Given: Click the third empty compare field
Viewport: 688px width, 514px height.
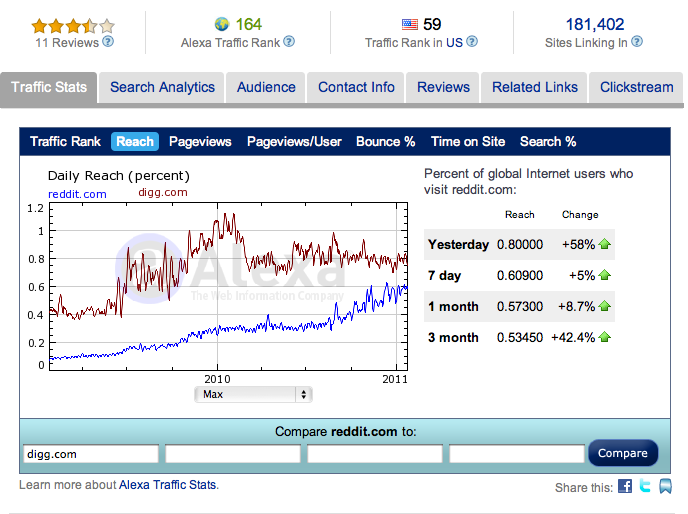Looking at the screenshot, I should click(375, 454).
